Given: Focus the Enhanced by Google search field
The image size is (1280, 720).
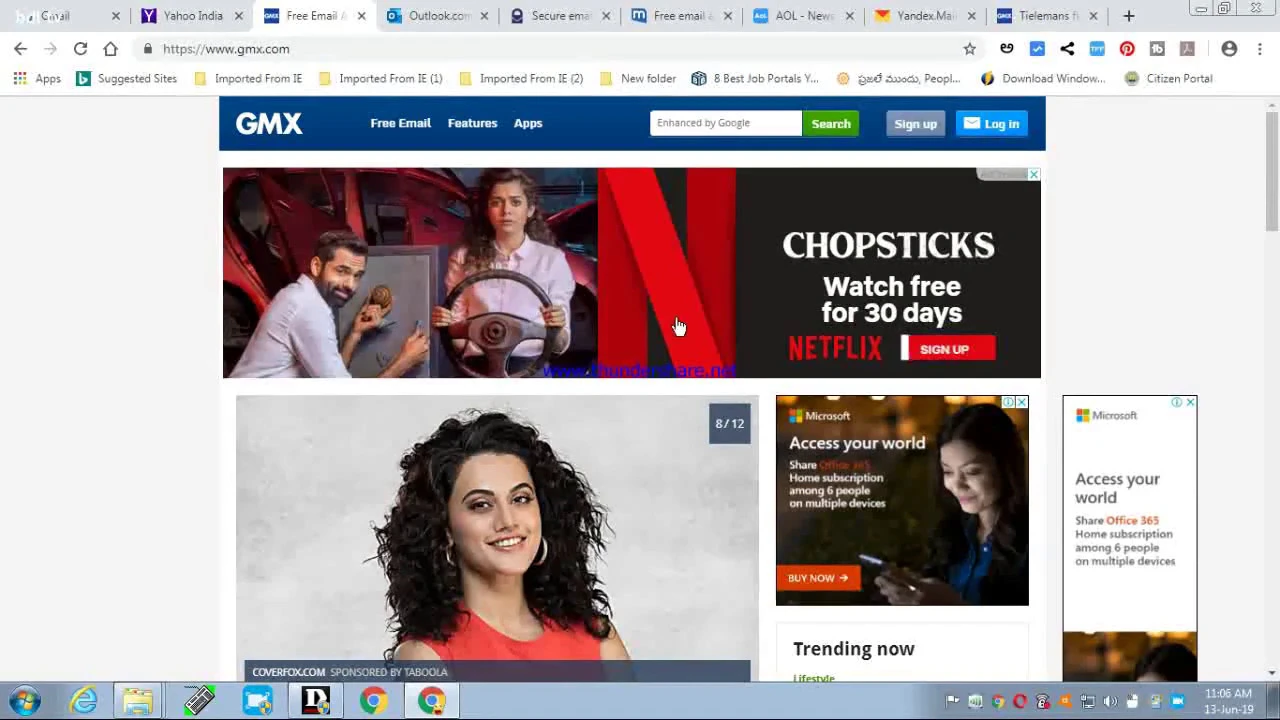Looking at the screenshot, I should click(726, 123).
